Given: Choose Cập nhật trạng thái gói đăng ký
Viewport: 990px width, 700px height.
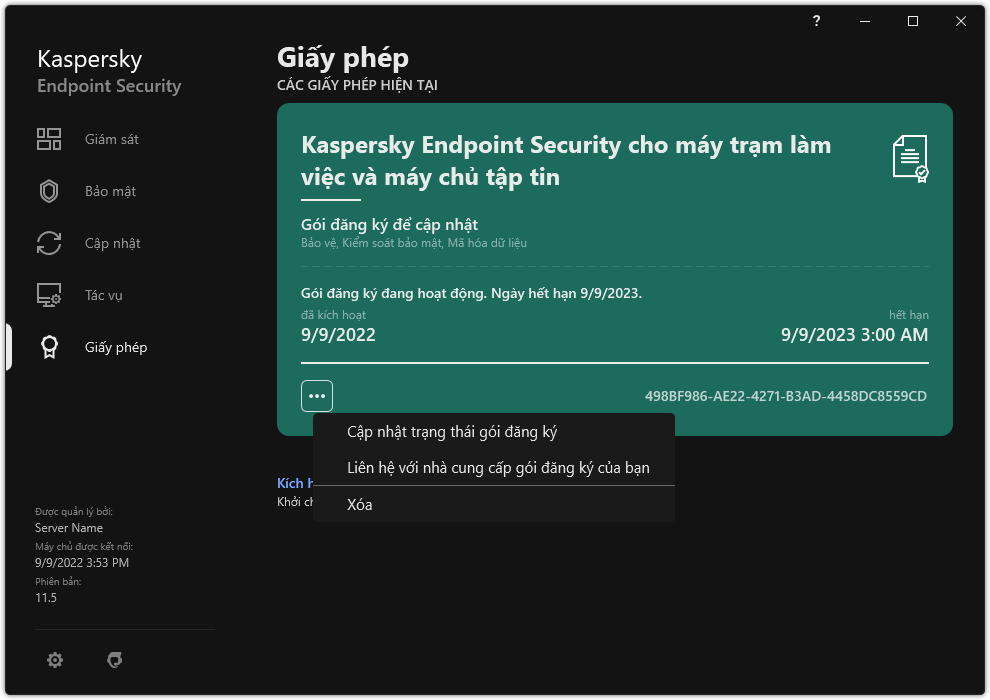Looking at the screenshot, I should [x=451, y=432].
